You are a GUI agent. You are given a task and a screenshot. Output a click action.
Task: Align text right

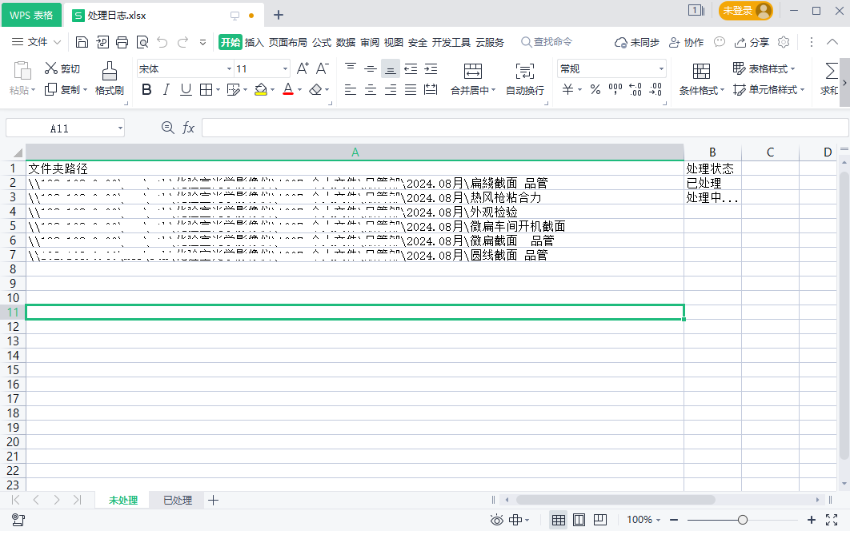(390, 90)
